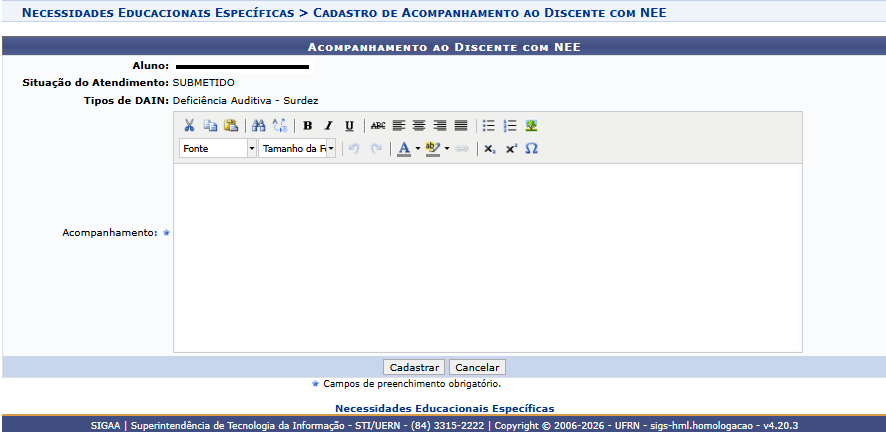Align text left

click(x=399, y=125)
